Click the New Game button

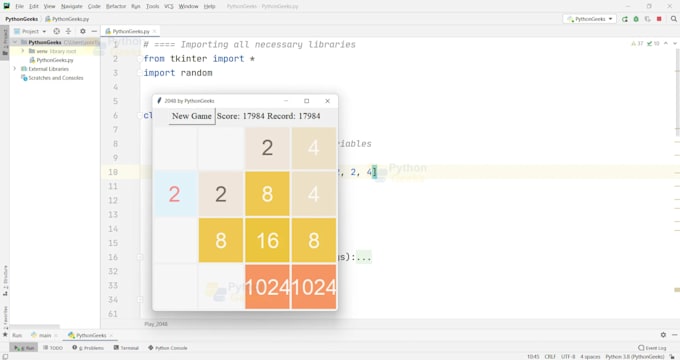tap(192, 116)
